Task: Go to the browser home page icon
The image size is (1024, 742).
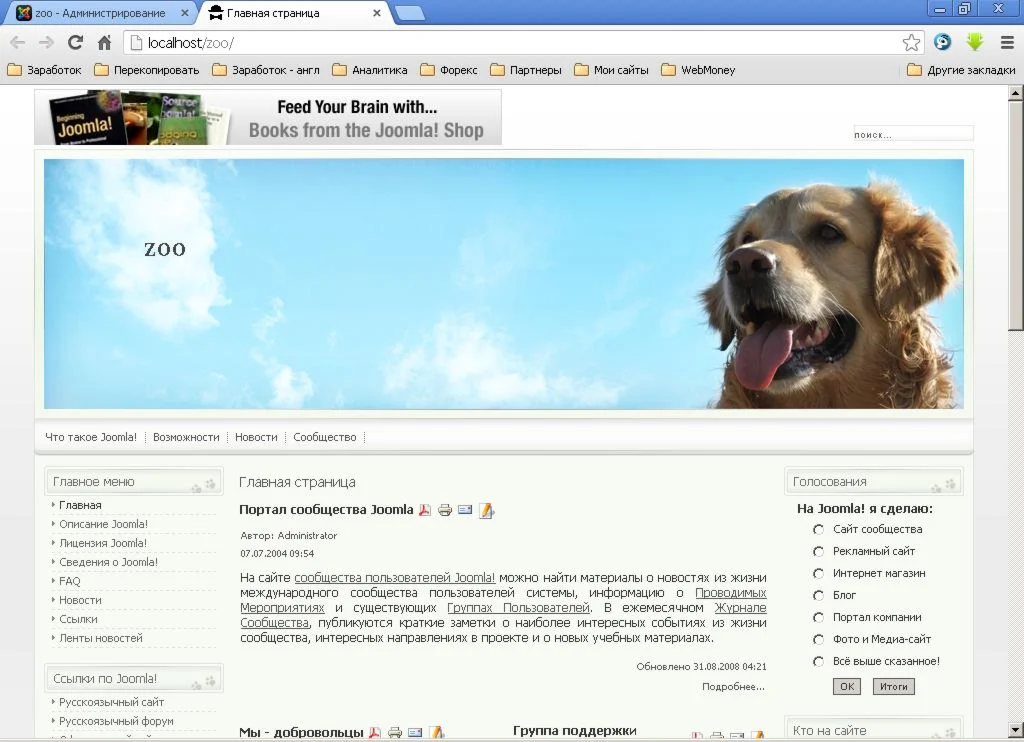Action: [x=104, y=42]
